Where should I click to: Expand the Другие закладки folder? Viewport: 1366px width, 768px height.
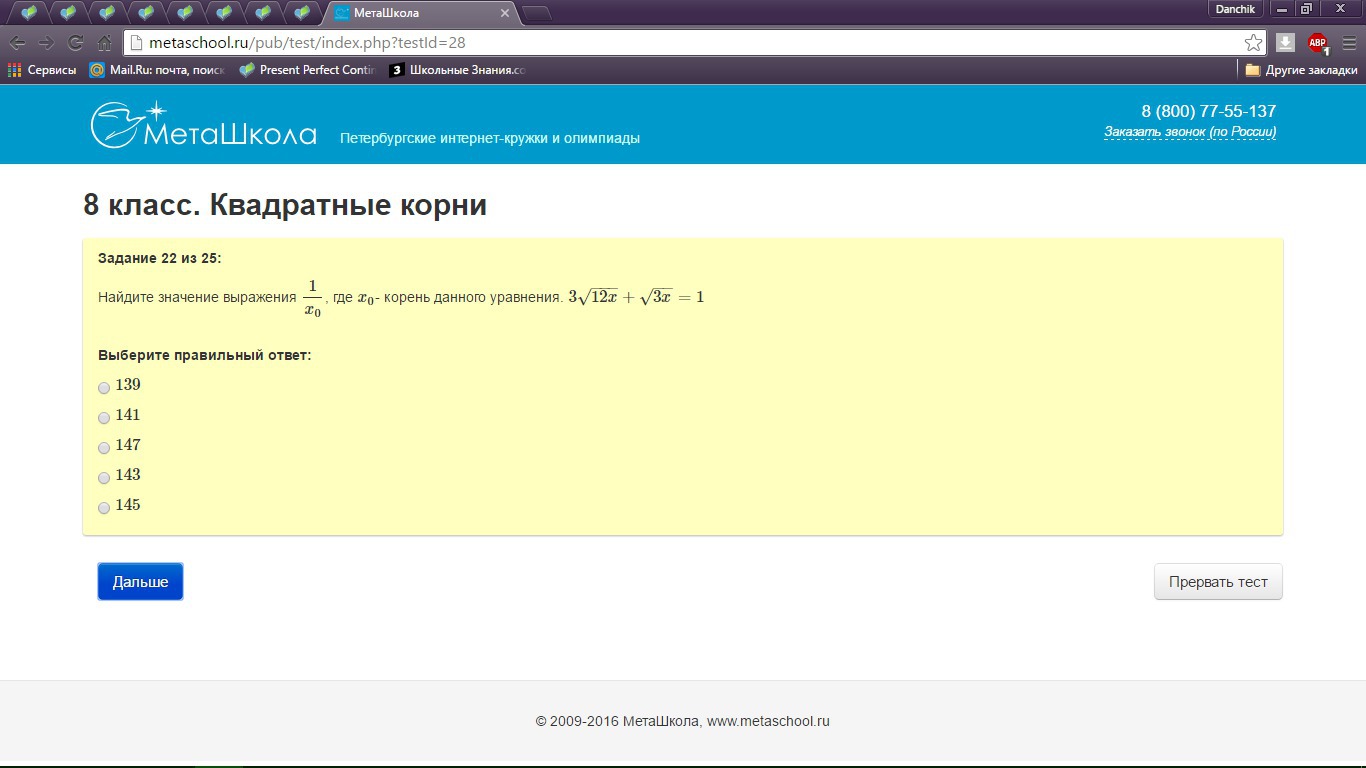pos(1301,70)
